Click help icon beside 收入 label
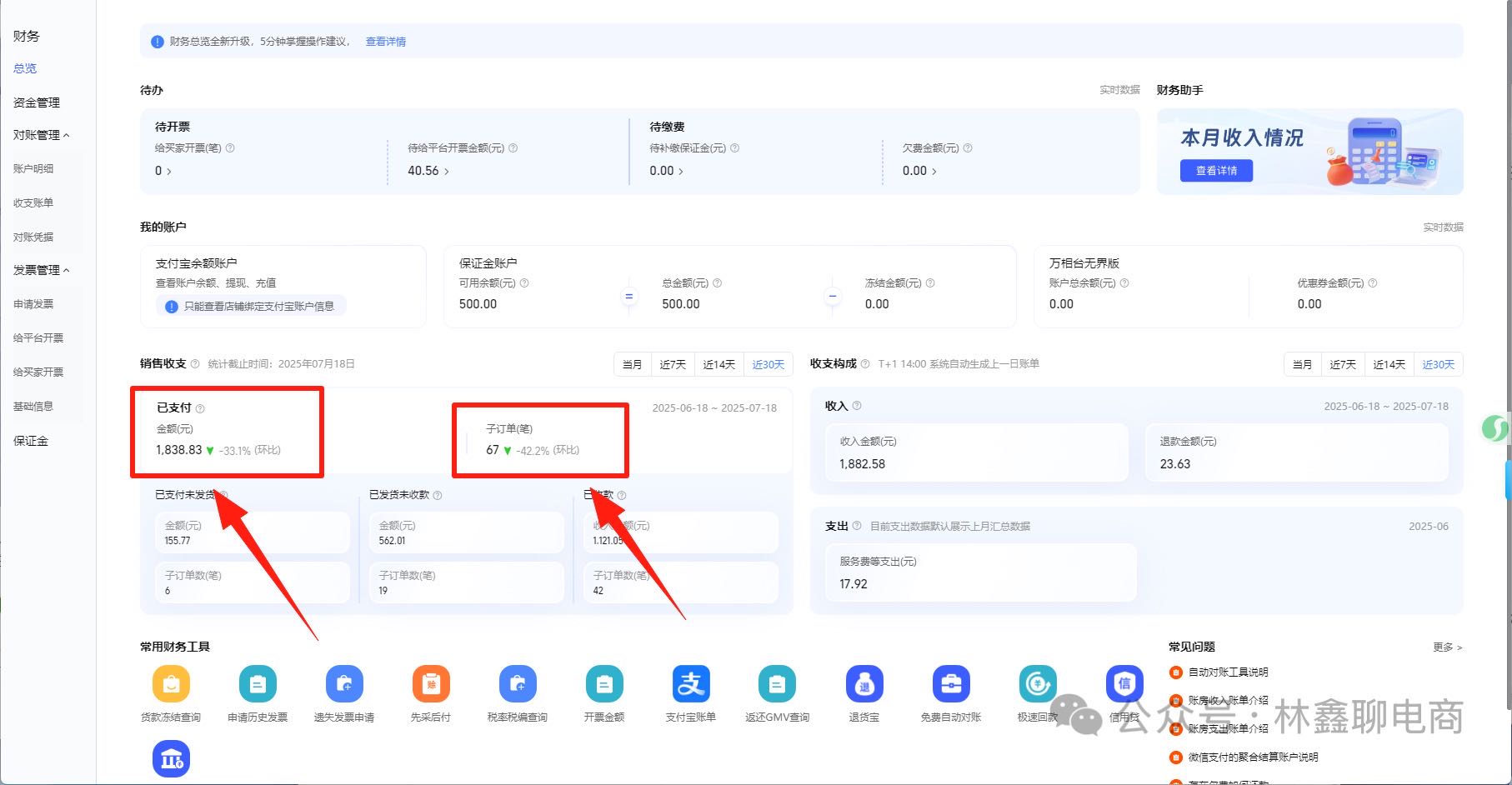Image resolution: width=1512 pixels, height=785 pixels. tap(857, 406)
